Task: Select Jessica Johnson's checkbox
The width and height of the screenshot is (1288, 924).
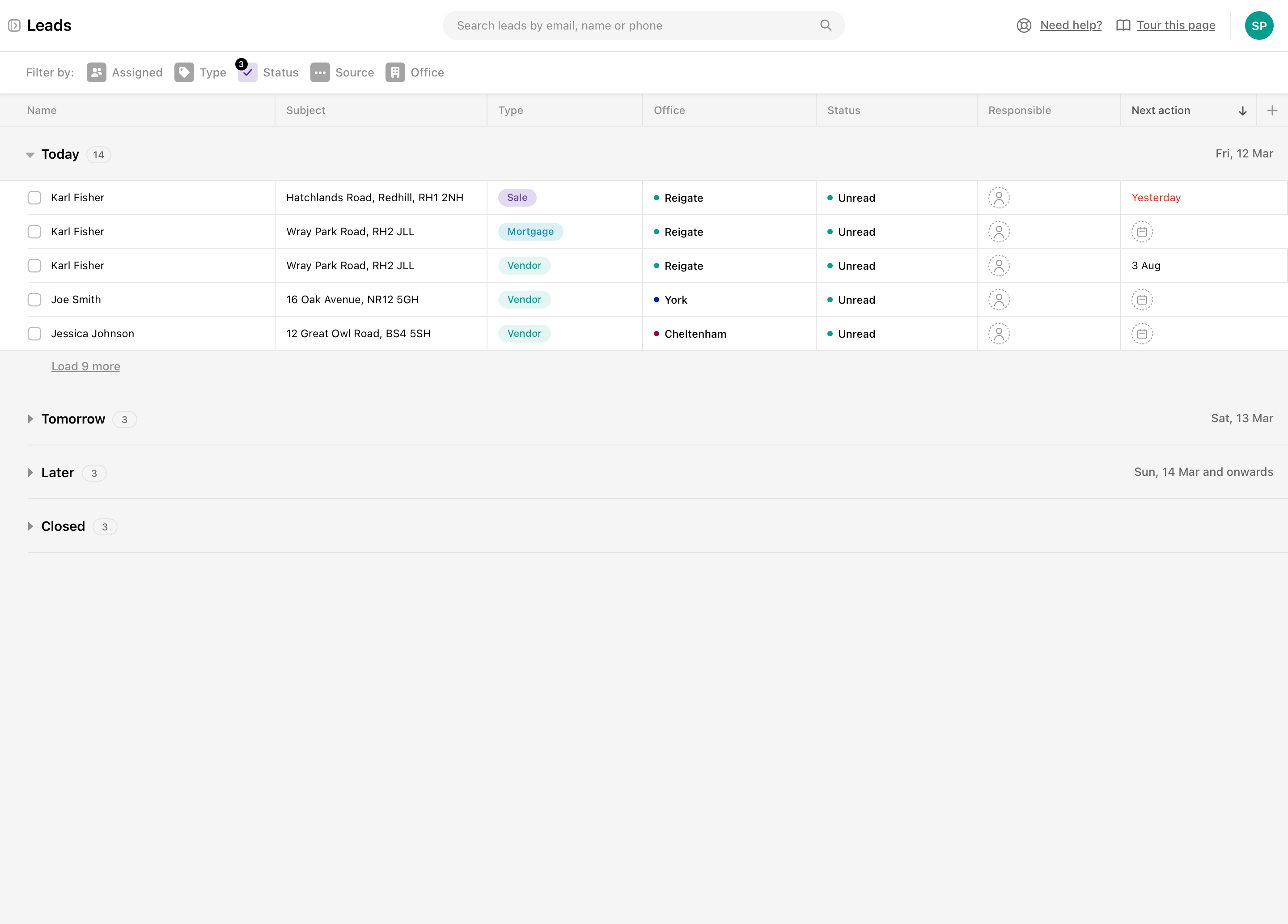Action: [34, 334]
